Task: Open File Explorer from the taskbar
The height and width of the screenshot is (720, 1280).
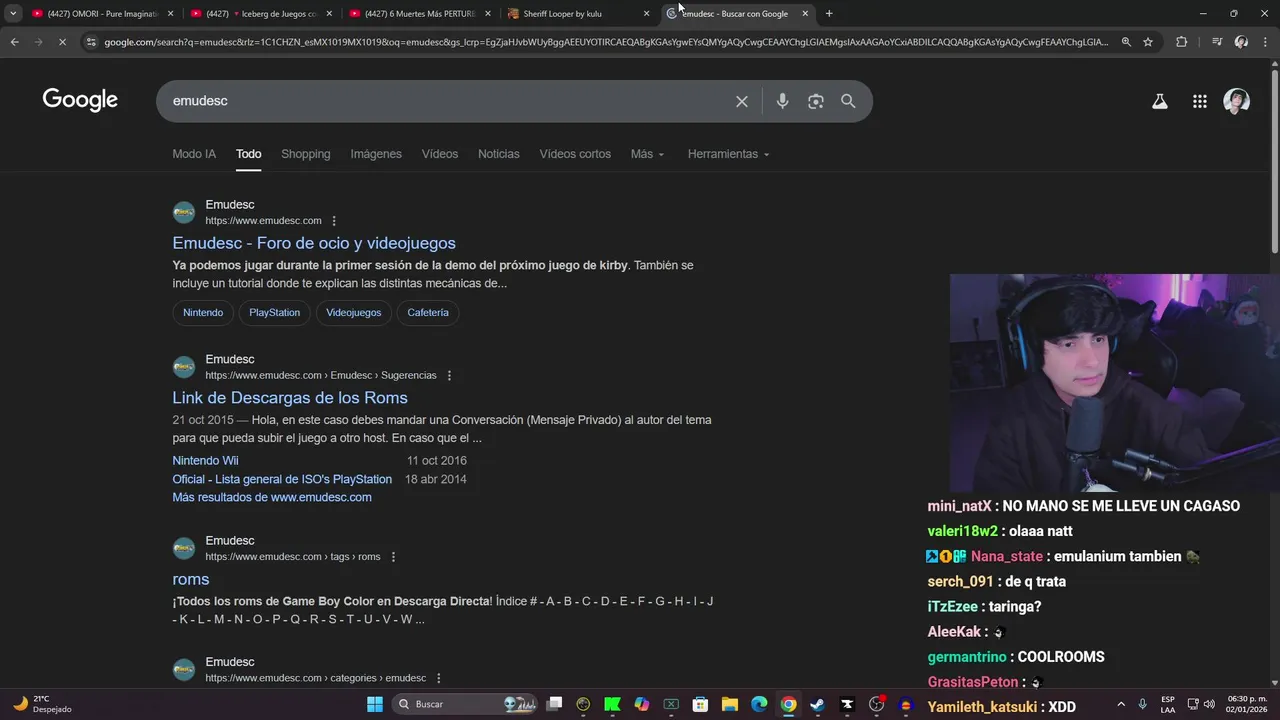Action: pyautogui.click(x=730, y=704)
